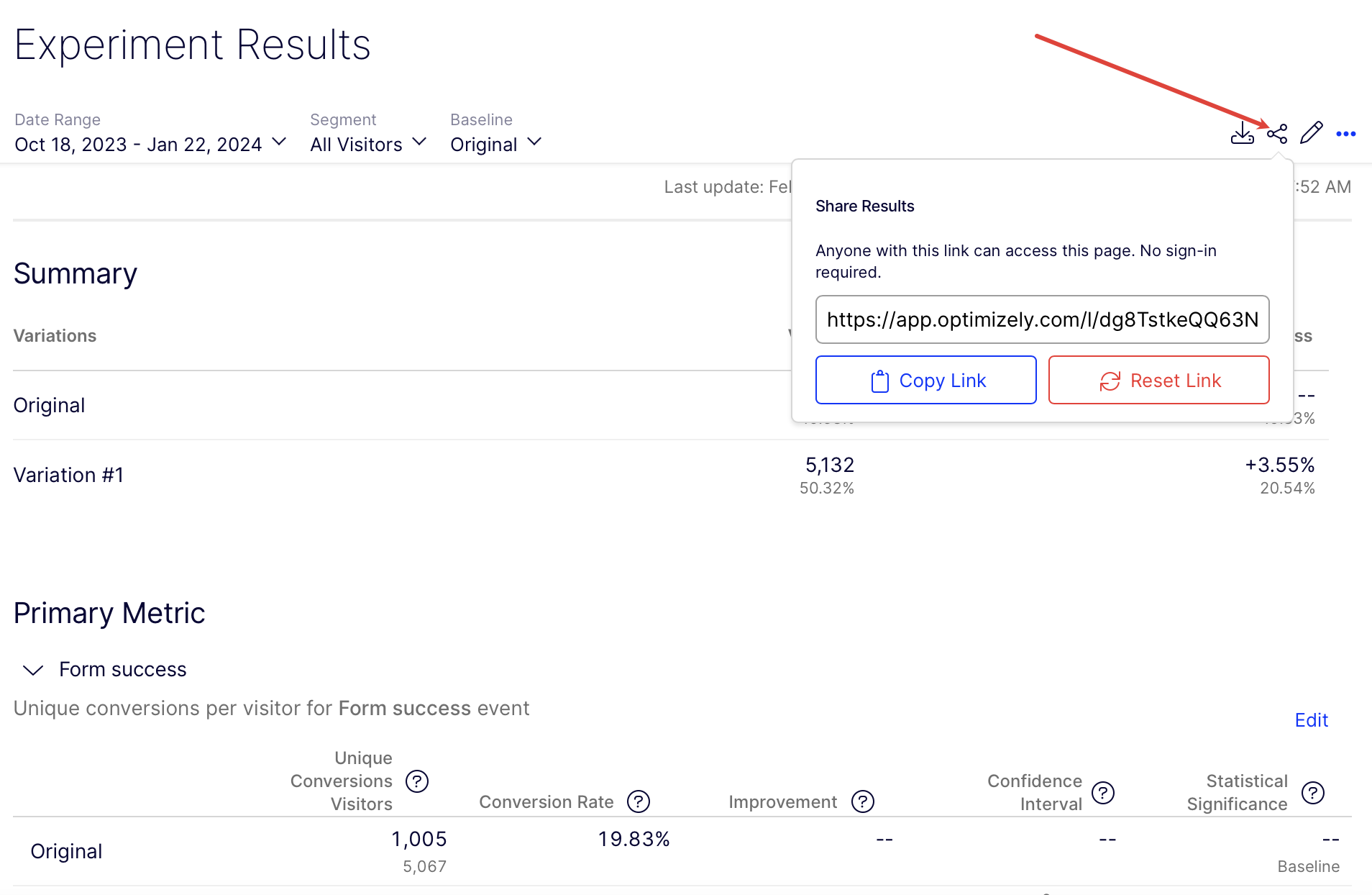
Task: Click the download results icon
Action: 1242,134
